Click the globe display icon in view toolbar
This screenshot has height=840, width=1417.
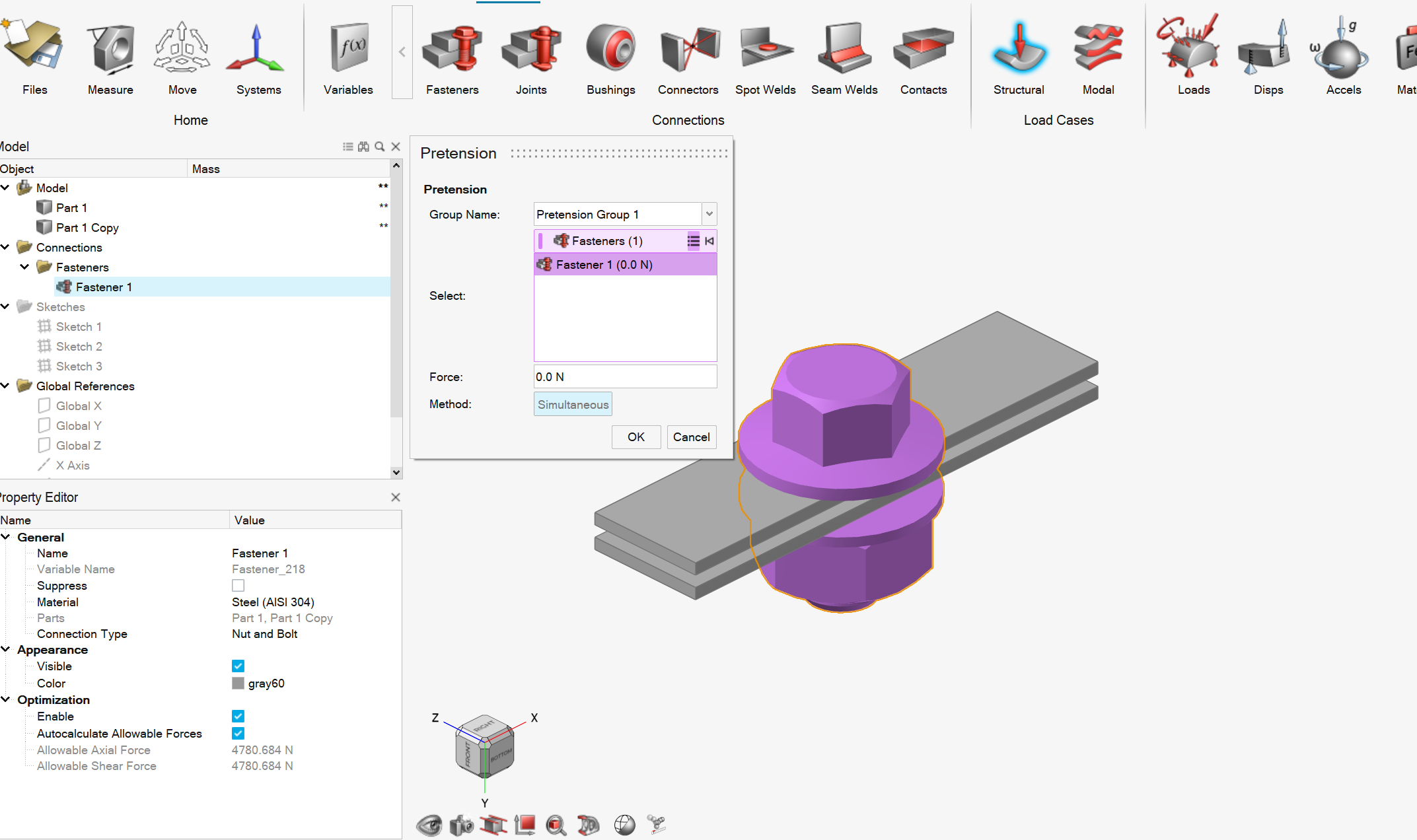pos(624,825)
